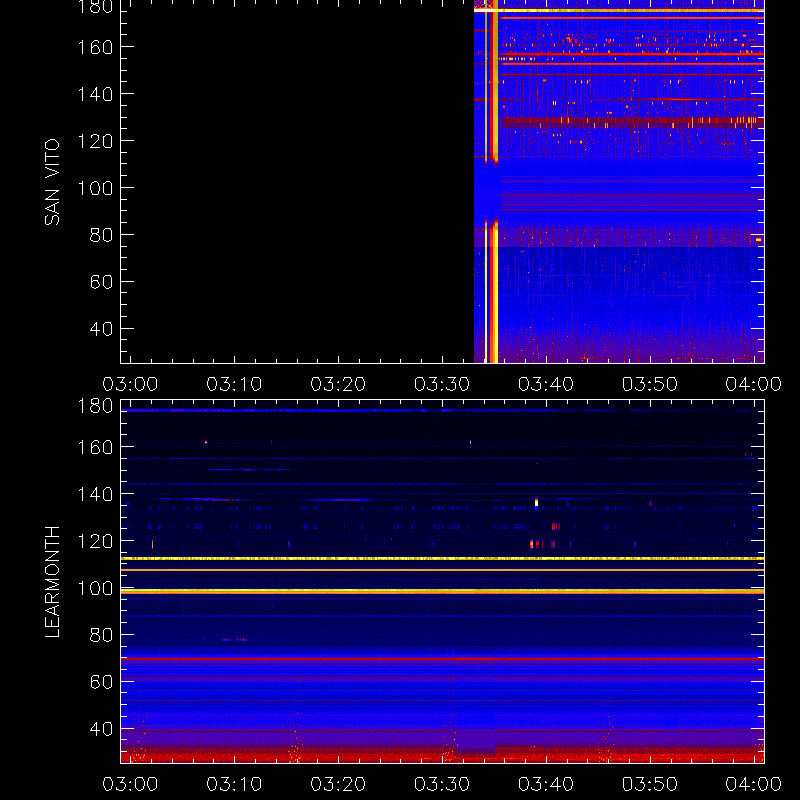This screenshot has height=800, width=800.
Task: Choose the 03:30 time label below Learmonth plot
Action: point(442,784)
